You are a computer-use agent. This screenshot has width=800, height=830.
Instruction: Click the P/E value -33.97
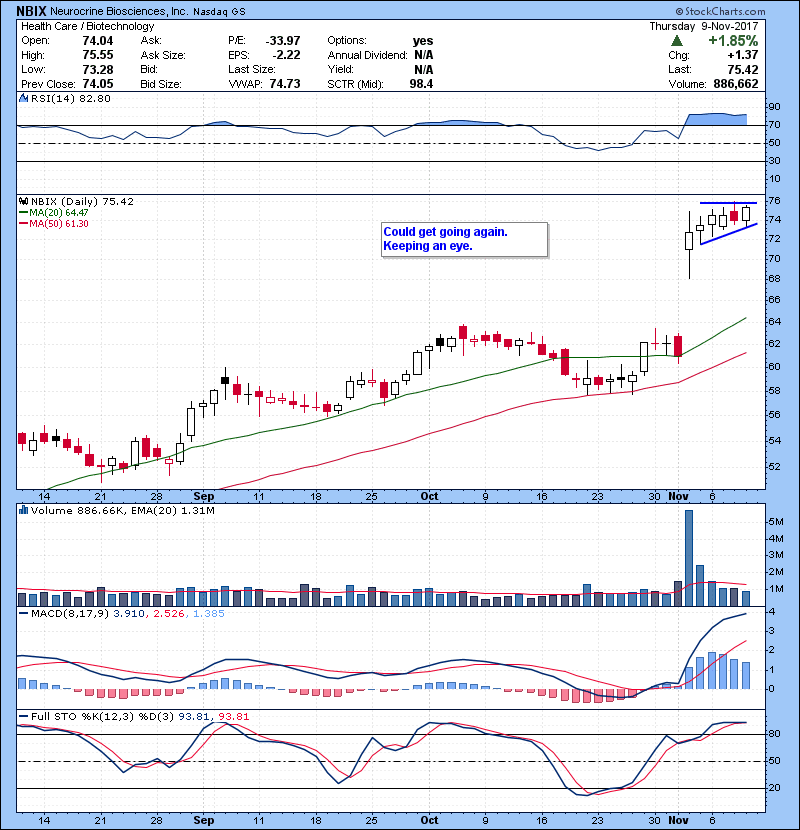pyautogui.click(x=283, y=41)
